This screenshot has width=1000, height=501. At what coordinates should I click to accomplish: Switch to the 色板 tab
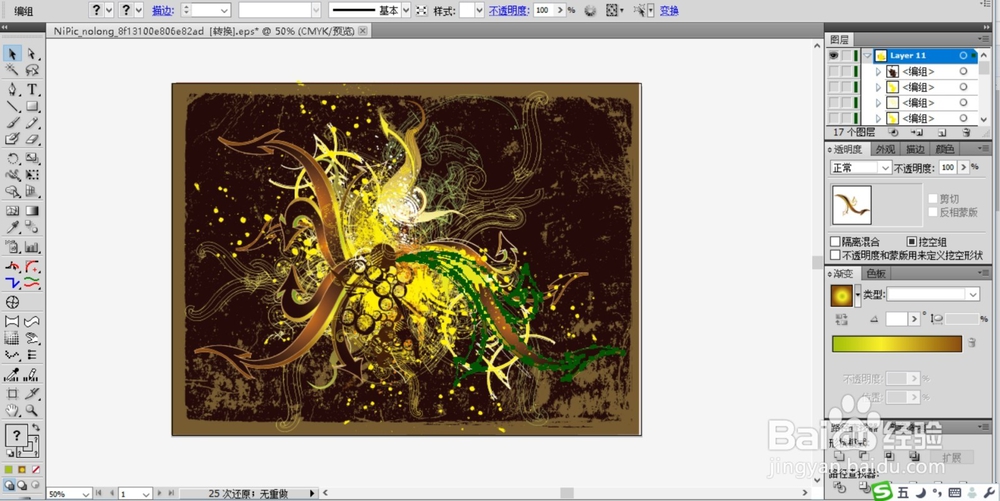[876, 273]
